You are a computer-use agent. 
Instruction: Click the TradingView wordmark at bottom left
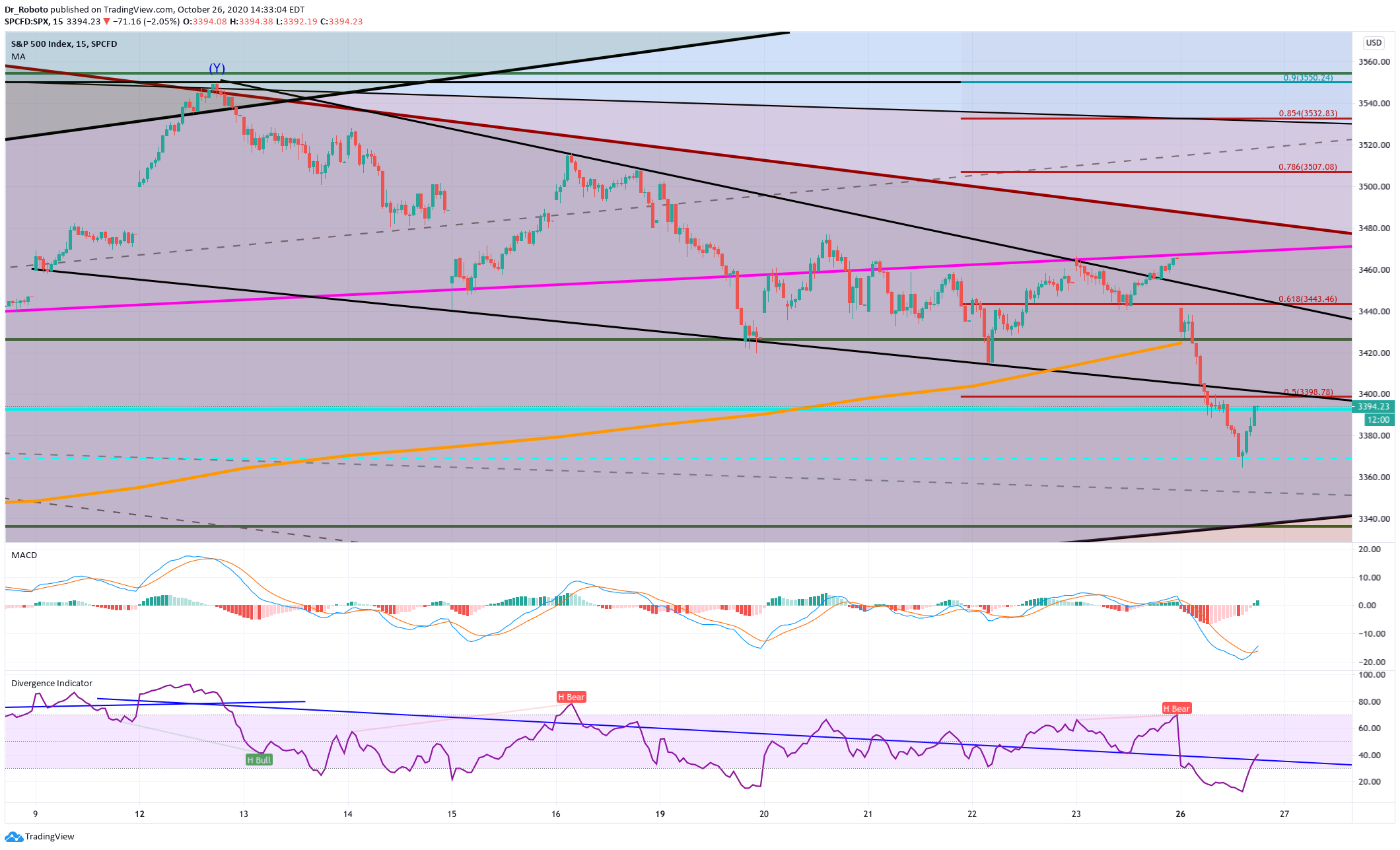(x=50, y=837)
